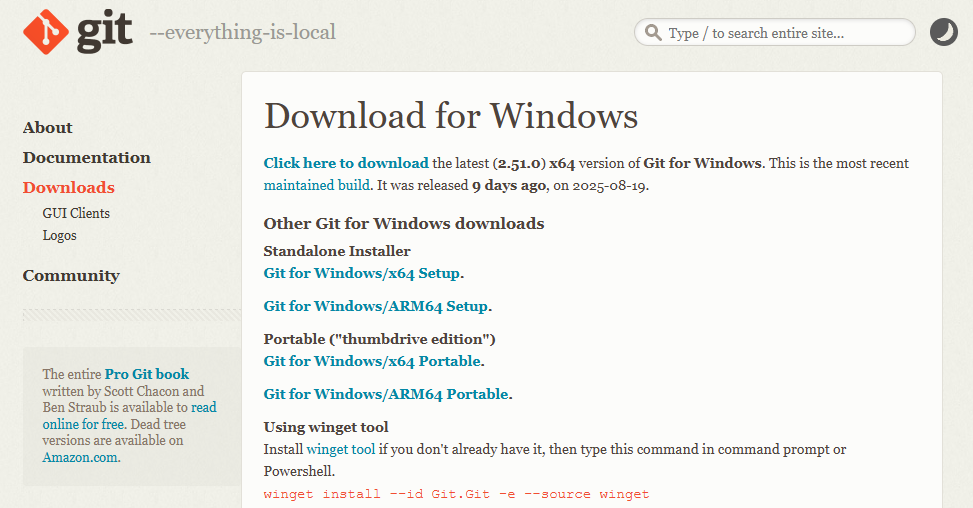Open the Pro Git book link
The height and width of the screenshot is (508, 973).
pyautogui.click(x=147, y=374)
